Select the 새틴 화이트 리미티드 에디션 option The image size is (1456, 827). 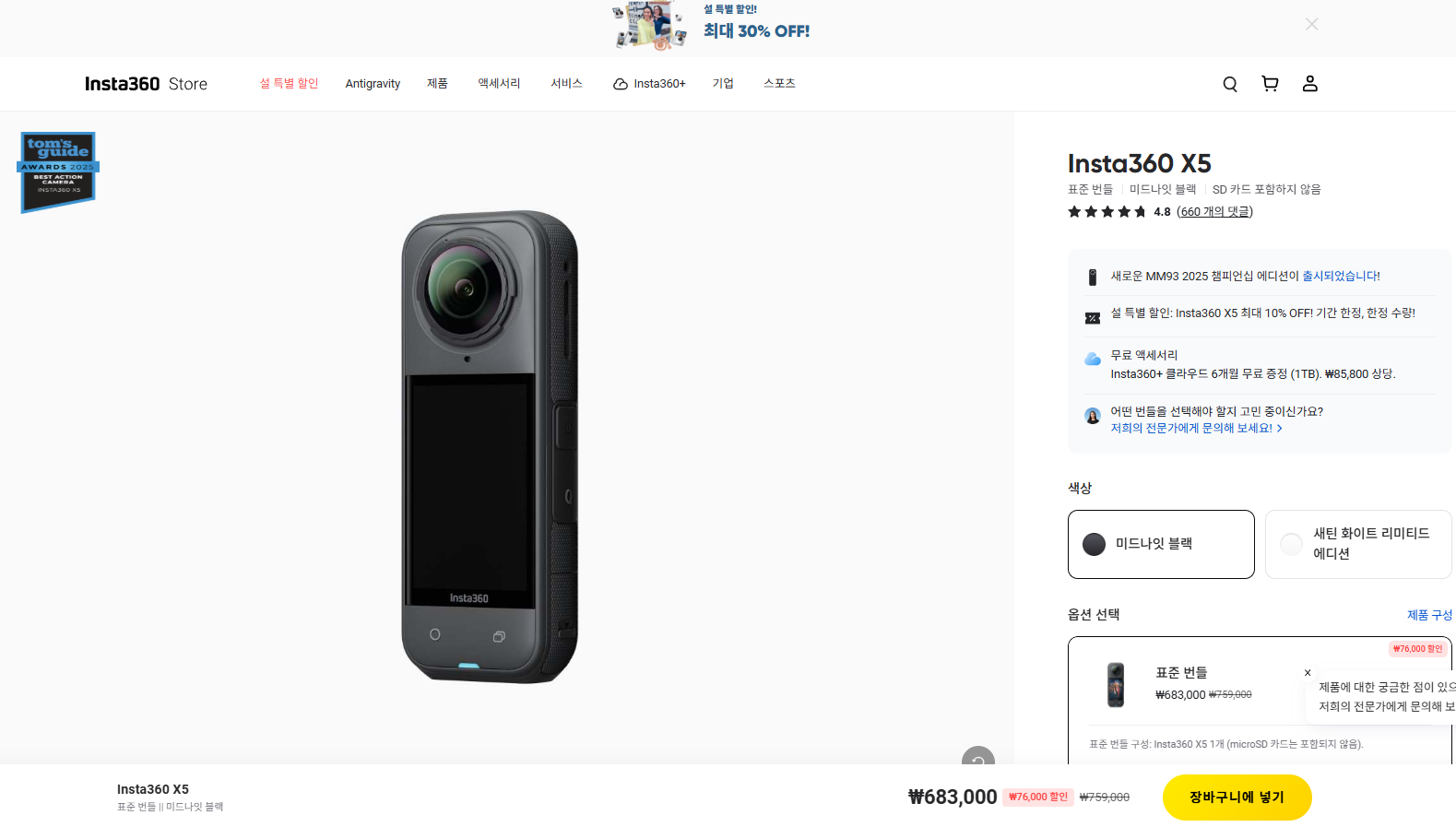pyautogui.click(x=1357, y=544)
